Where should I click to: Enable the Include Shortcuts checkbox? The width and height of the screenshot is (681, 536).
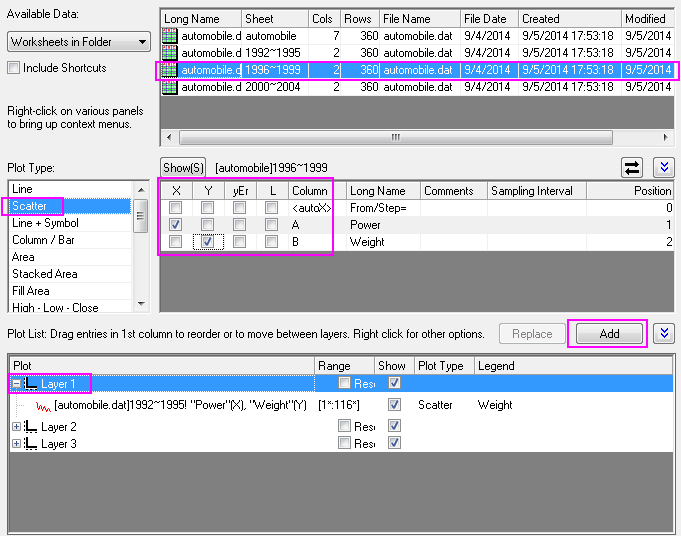click(x=14, y=68)
